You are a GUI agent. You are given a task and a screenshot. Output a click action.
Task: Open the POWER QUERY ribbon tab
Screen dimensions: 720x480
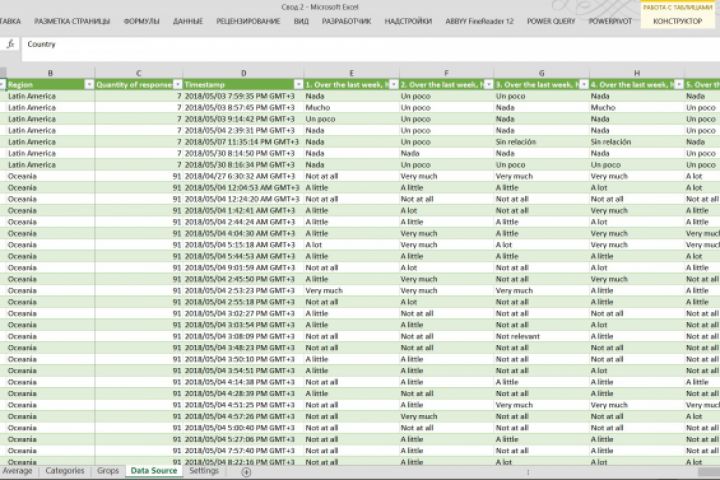click(x=551, y=21)
